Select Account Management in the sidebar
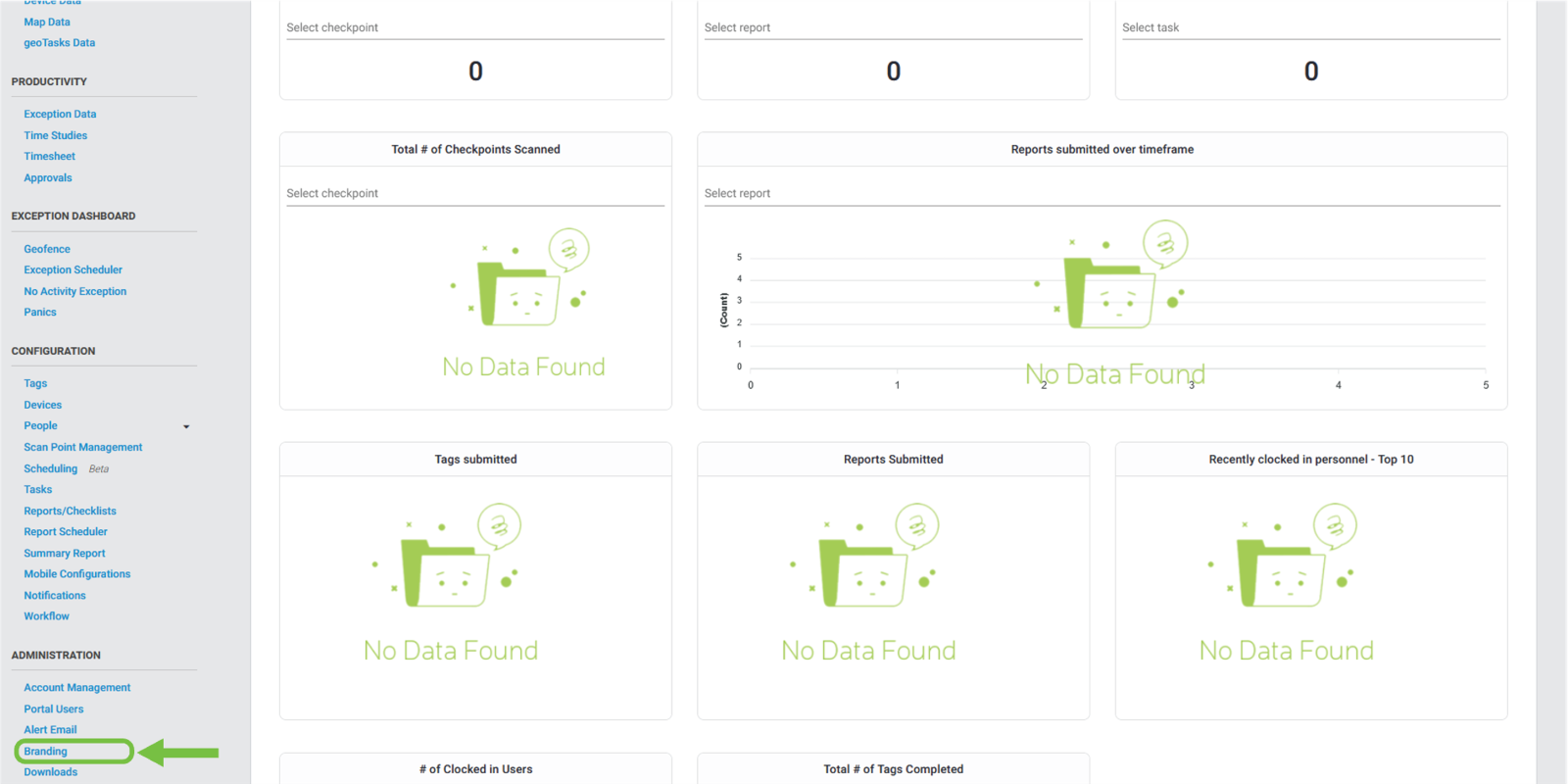1568x784 pixels. [77, 688]
